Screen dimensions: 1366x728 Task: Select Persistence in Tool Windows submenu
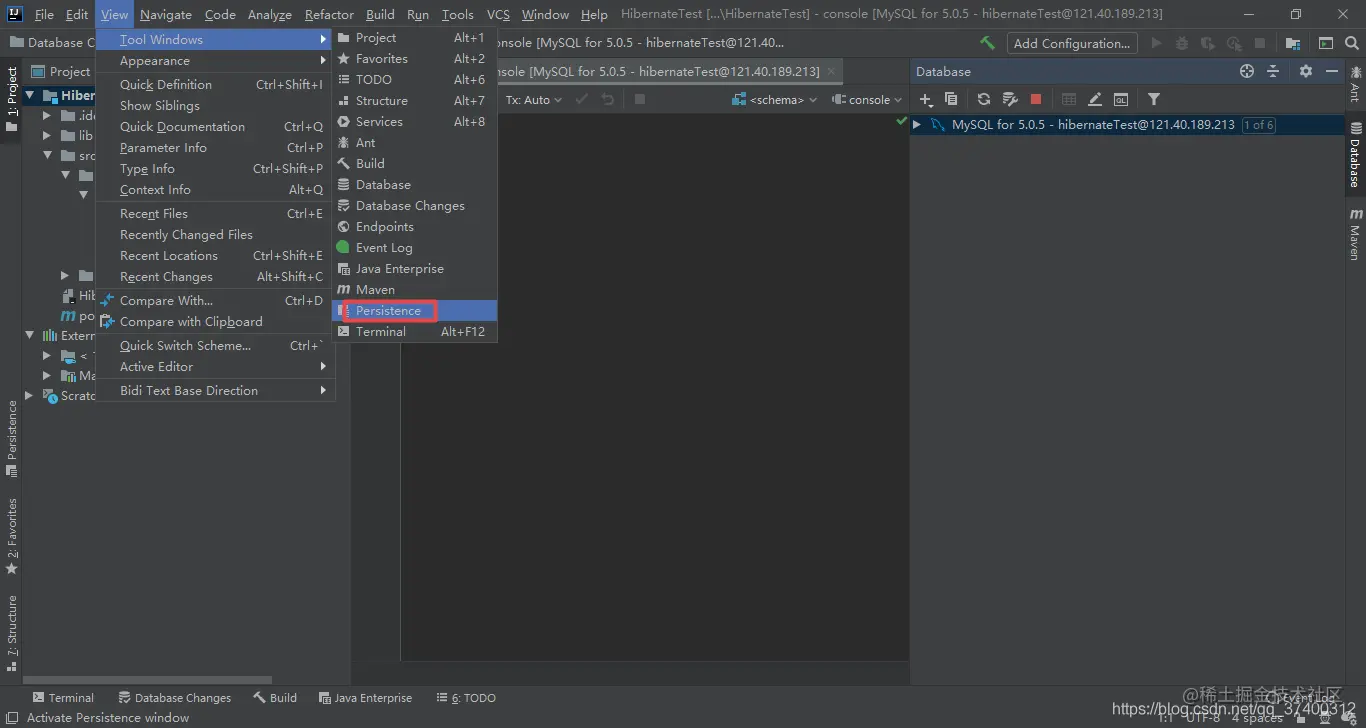point(414,310)
